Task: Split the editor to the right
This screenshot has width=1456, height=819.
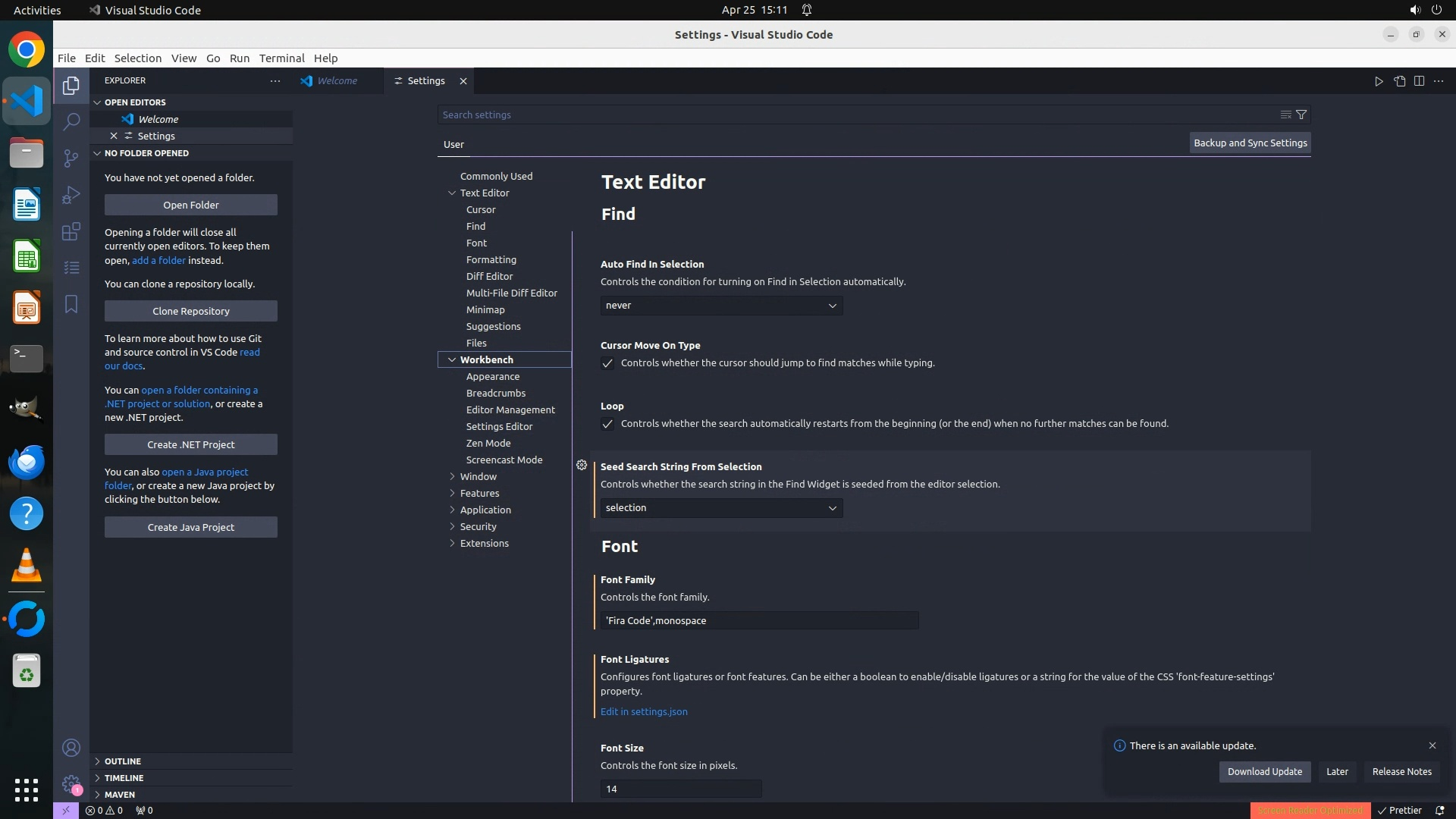Action: pyautogui.click(x=1419, y=81)
